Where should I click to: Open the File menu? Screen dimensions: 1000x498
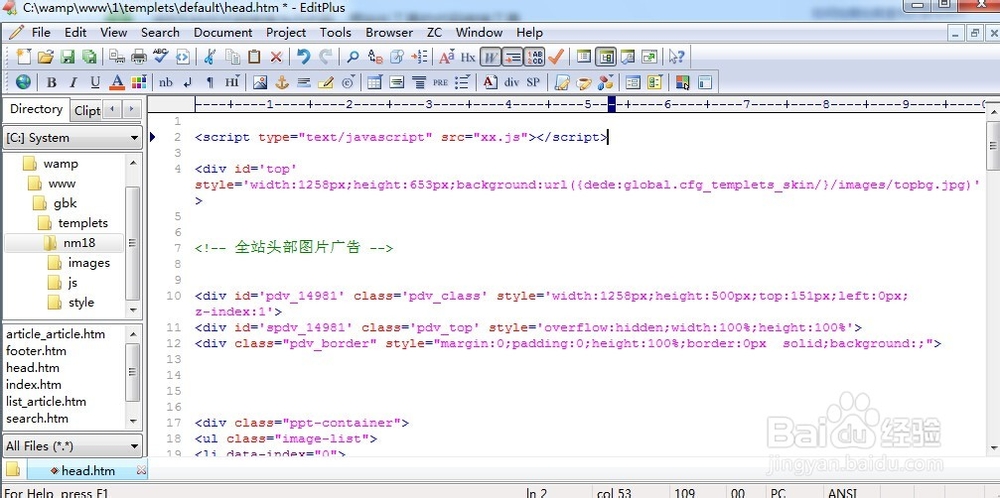click(x=41, y=33)
